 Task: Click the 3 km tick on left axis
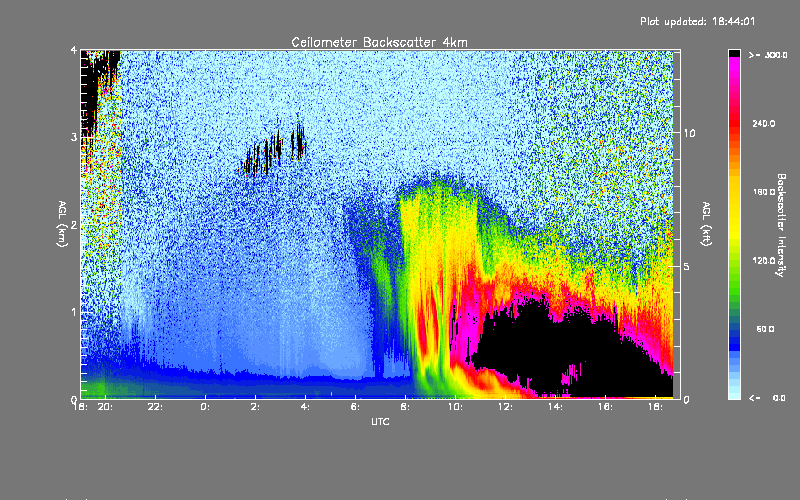74,137
